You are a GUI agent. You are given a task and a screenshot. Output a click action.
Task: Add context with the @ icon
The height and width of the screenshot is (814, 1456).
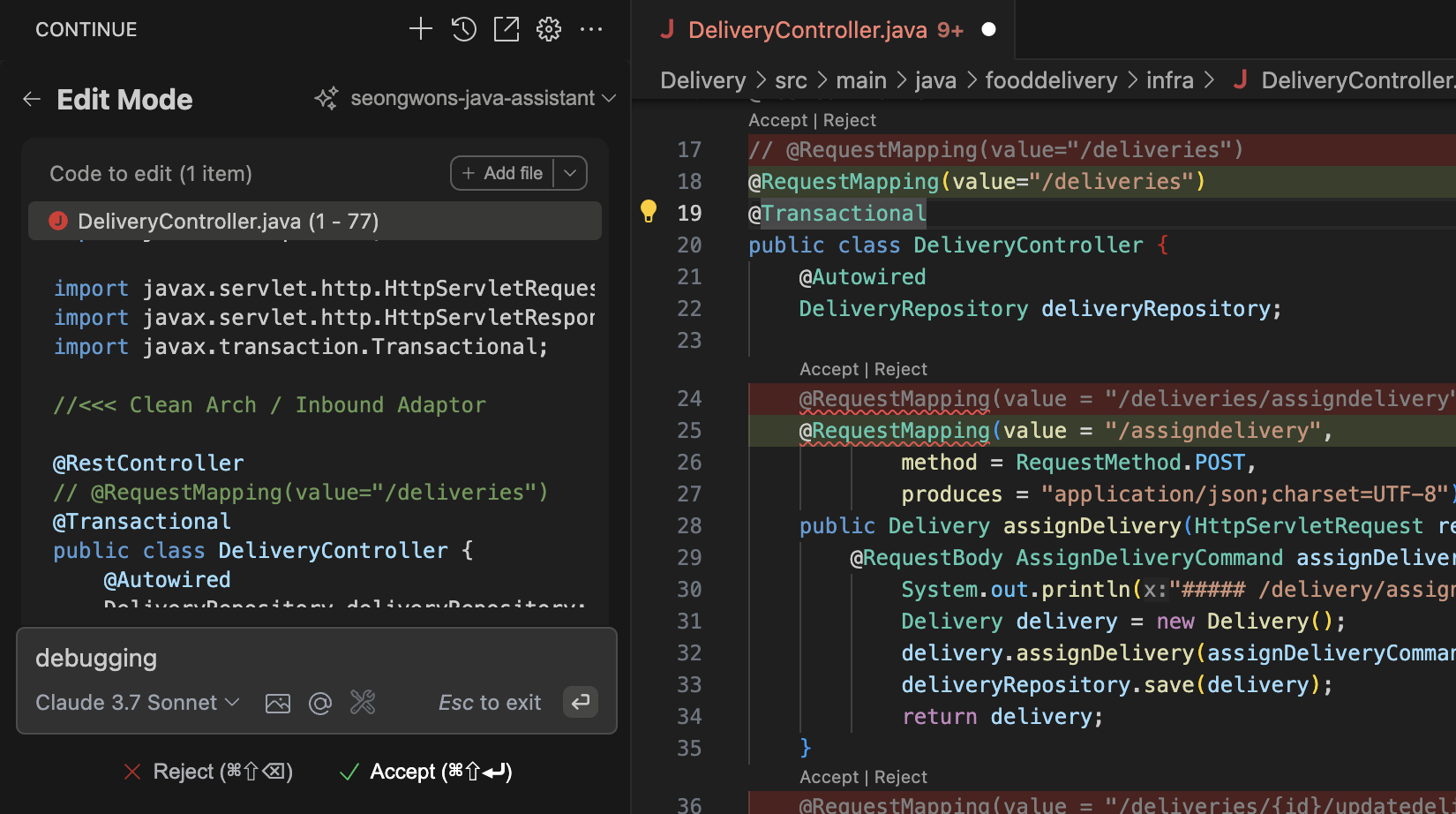click(x=320, y=703)
